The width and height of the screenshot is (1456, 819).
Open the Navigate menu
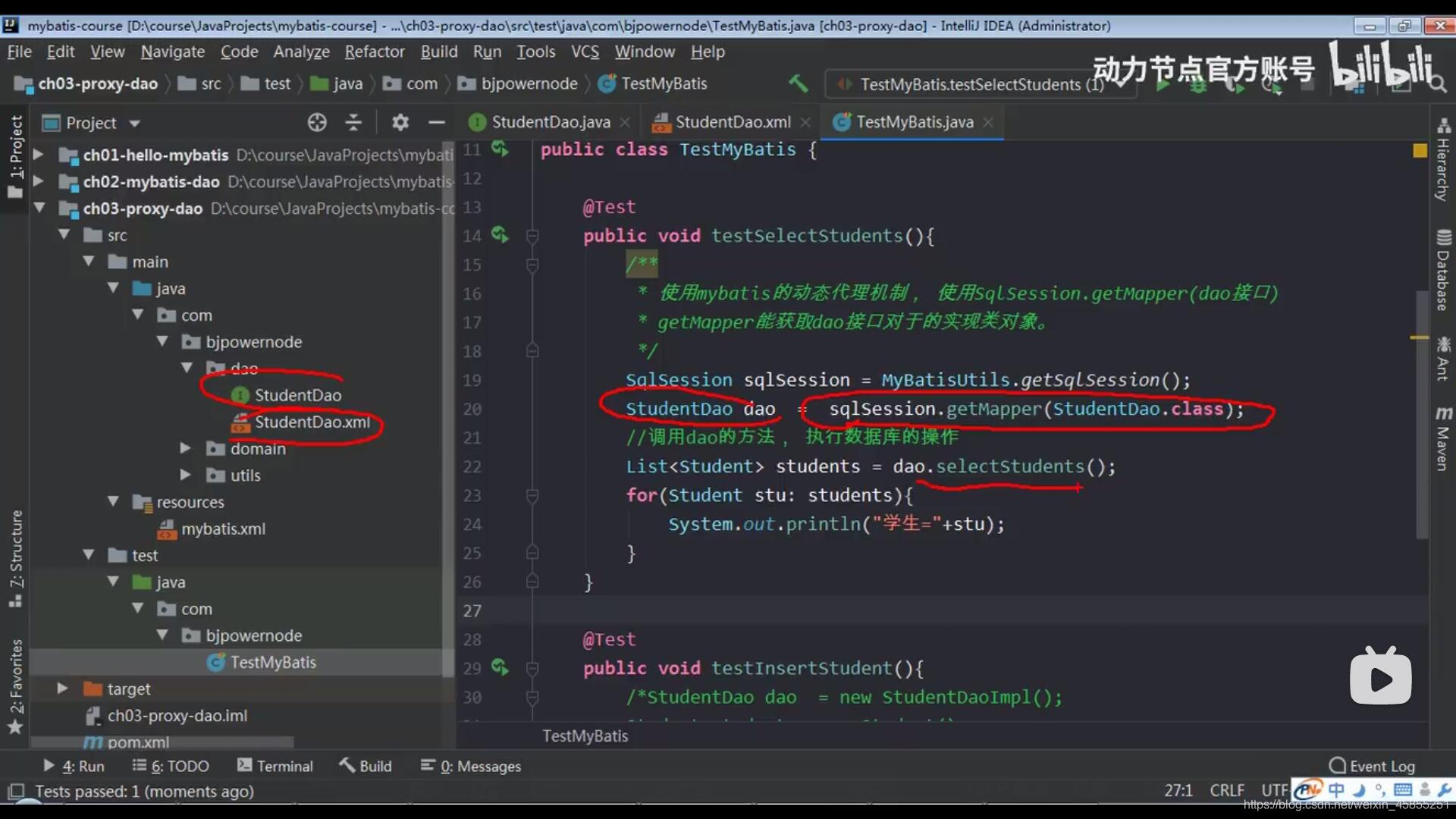coord(172,52)
